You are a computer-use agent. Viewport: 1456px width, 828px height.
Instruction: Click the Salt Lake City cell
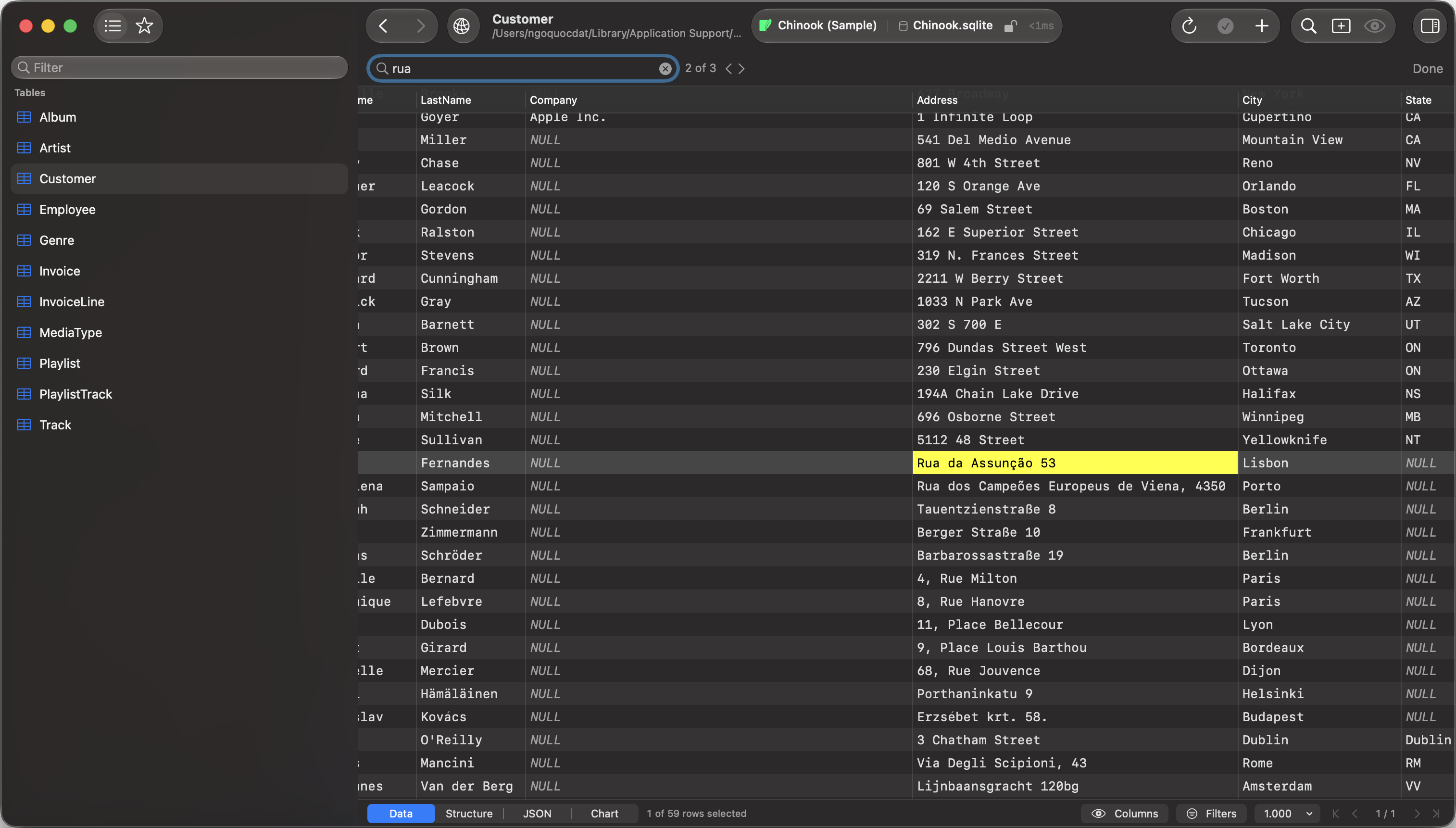(x=1319, y=325)
